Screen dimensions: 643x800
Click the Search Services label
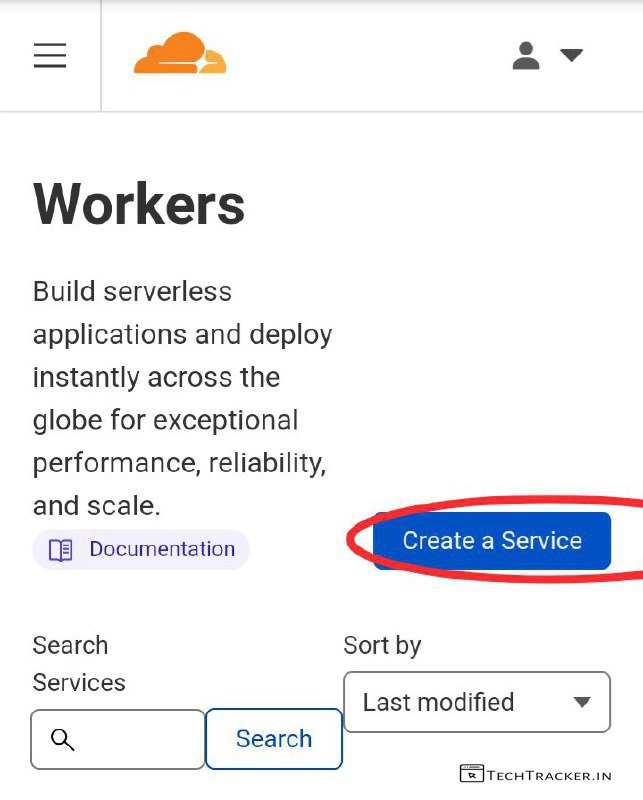(x=79, y=664)
